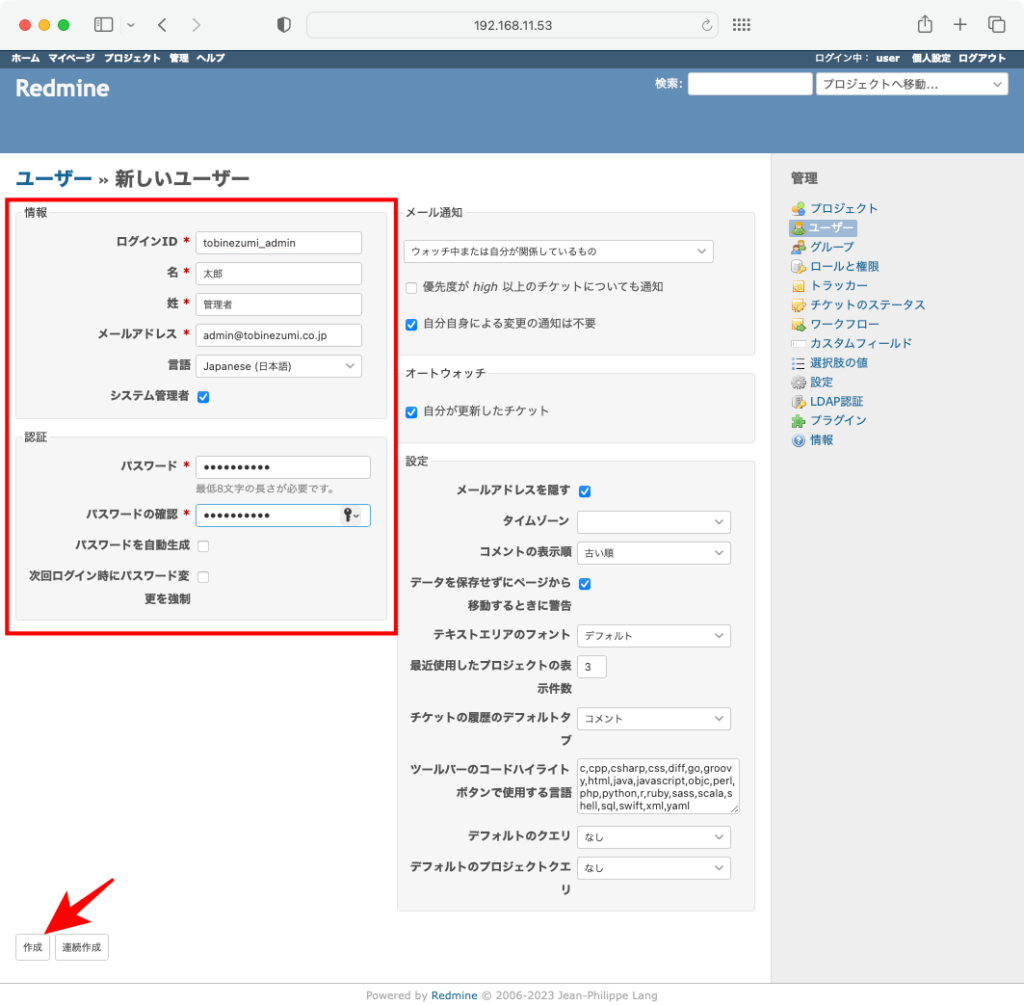The image size is (1024, 1005).
Task: Click the 作成 button
Action: 33,947
